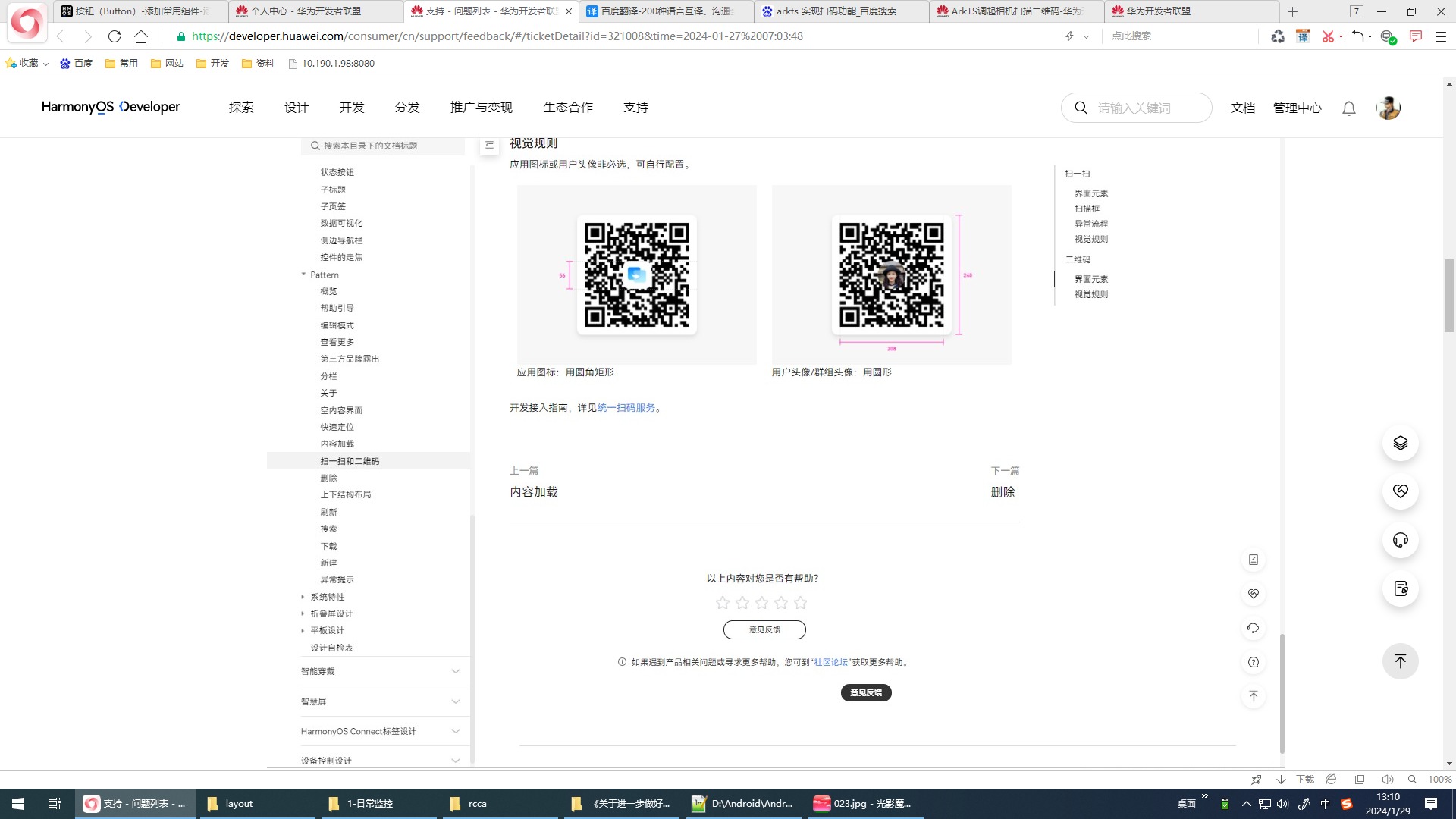Click the small headset icon
This screenshot has height=819, width=1456.
pos(1254,628)
